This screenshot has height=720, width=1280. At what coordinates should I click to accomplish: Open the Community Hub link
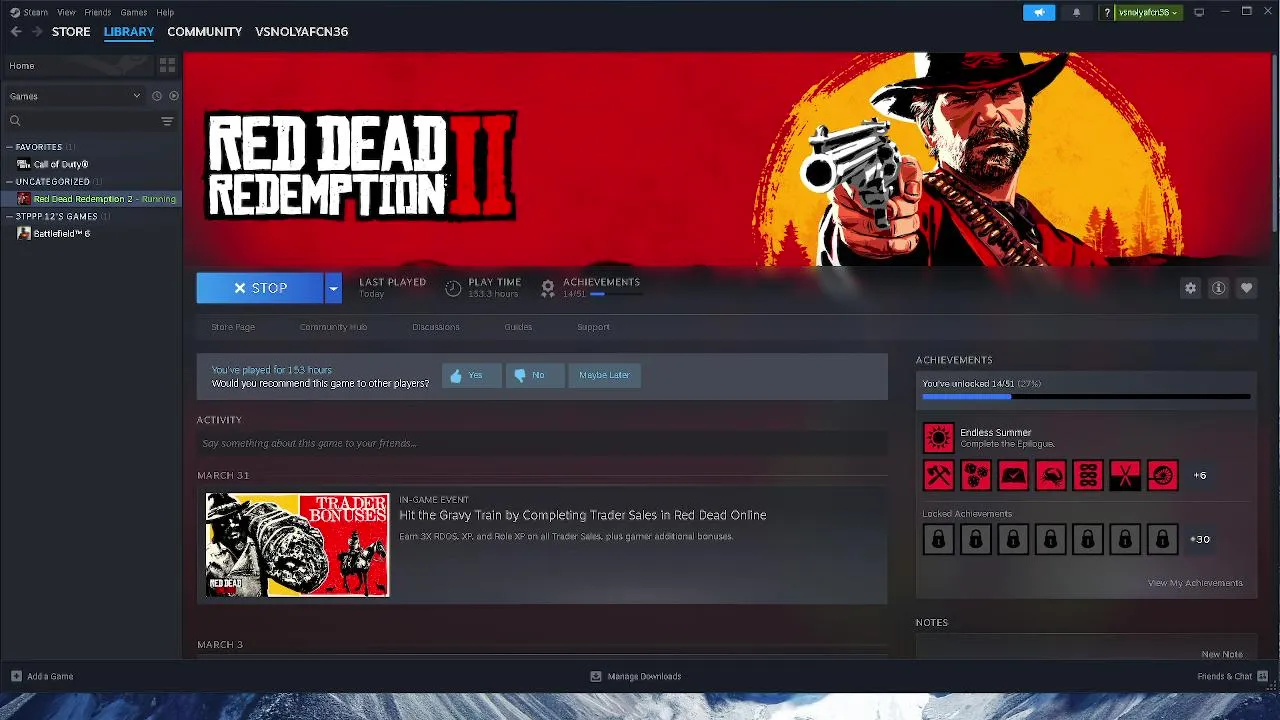(x=333, y=327)
